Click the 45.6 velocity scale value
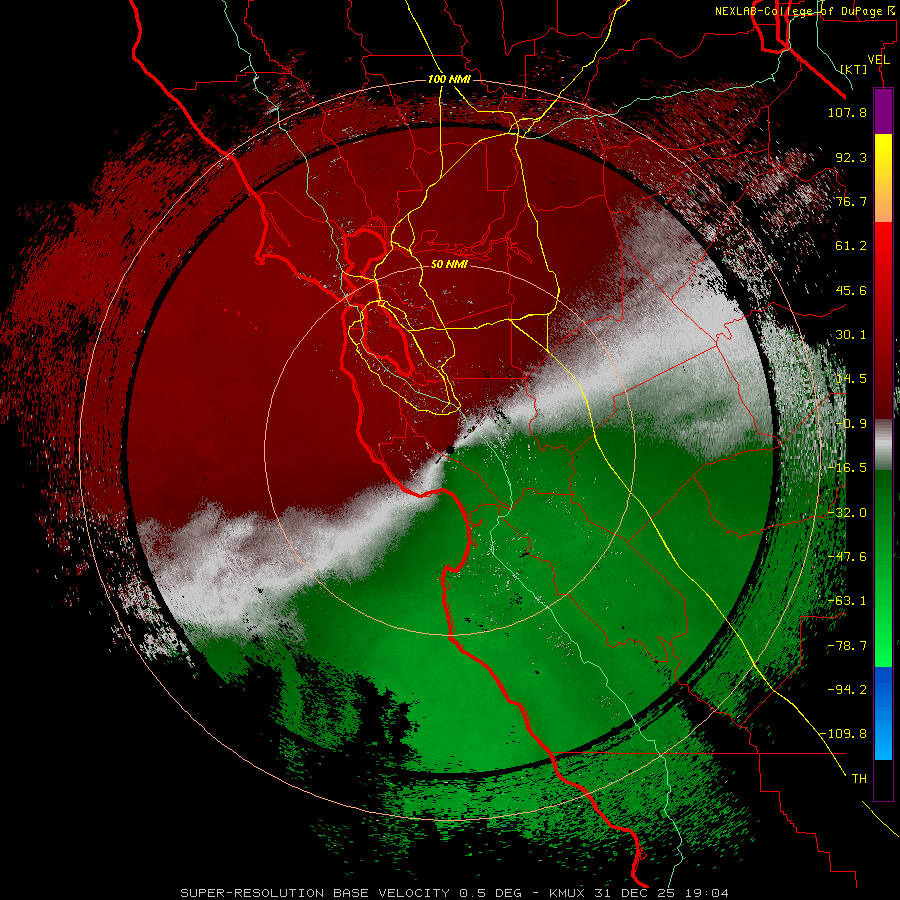 pos(851,290)
